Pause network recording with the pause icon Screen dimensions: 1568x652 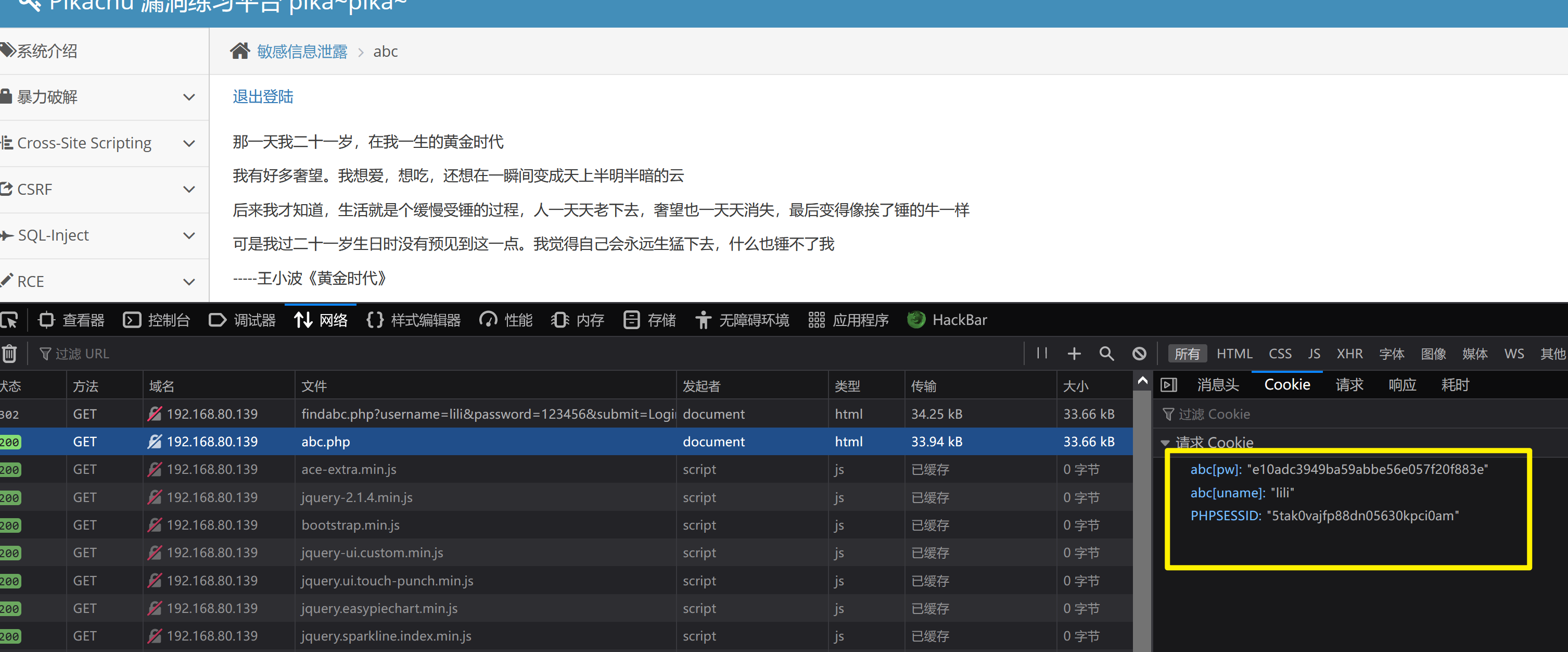[1042, 354]
